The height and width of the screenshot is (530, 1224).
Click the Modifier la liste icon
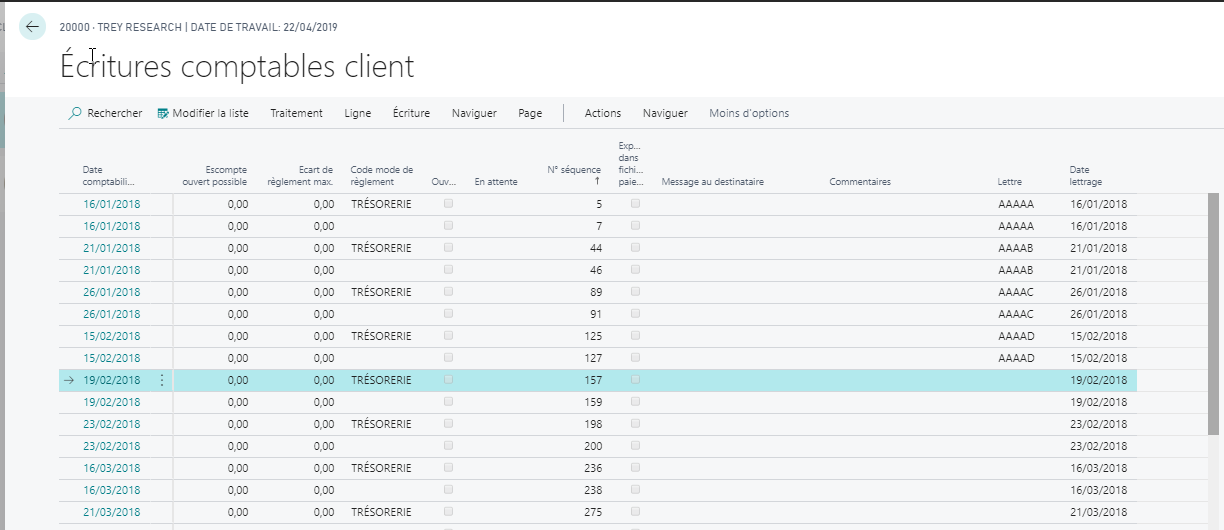pos(163,113)
